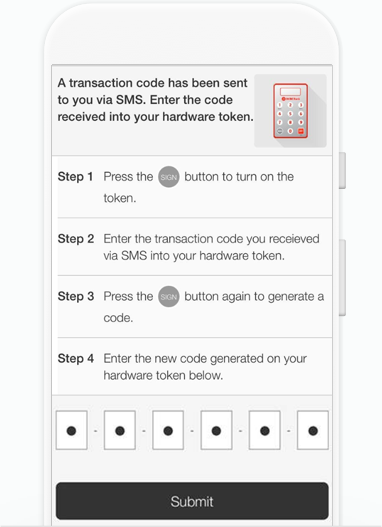Click the Step 1 label
This screenshot has height=527, width=382.
click(x=75, y=176)
